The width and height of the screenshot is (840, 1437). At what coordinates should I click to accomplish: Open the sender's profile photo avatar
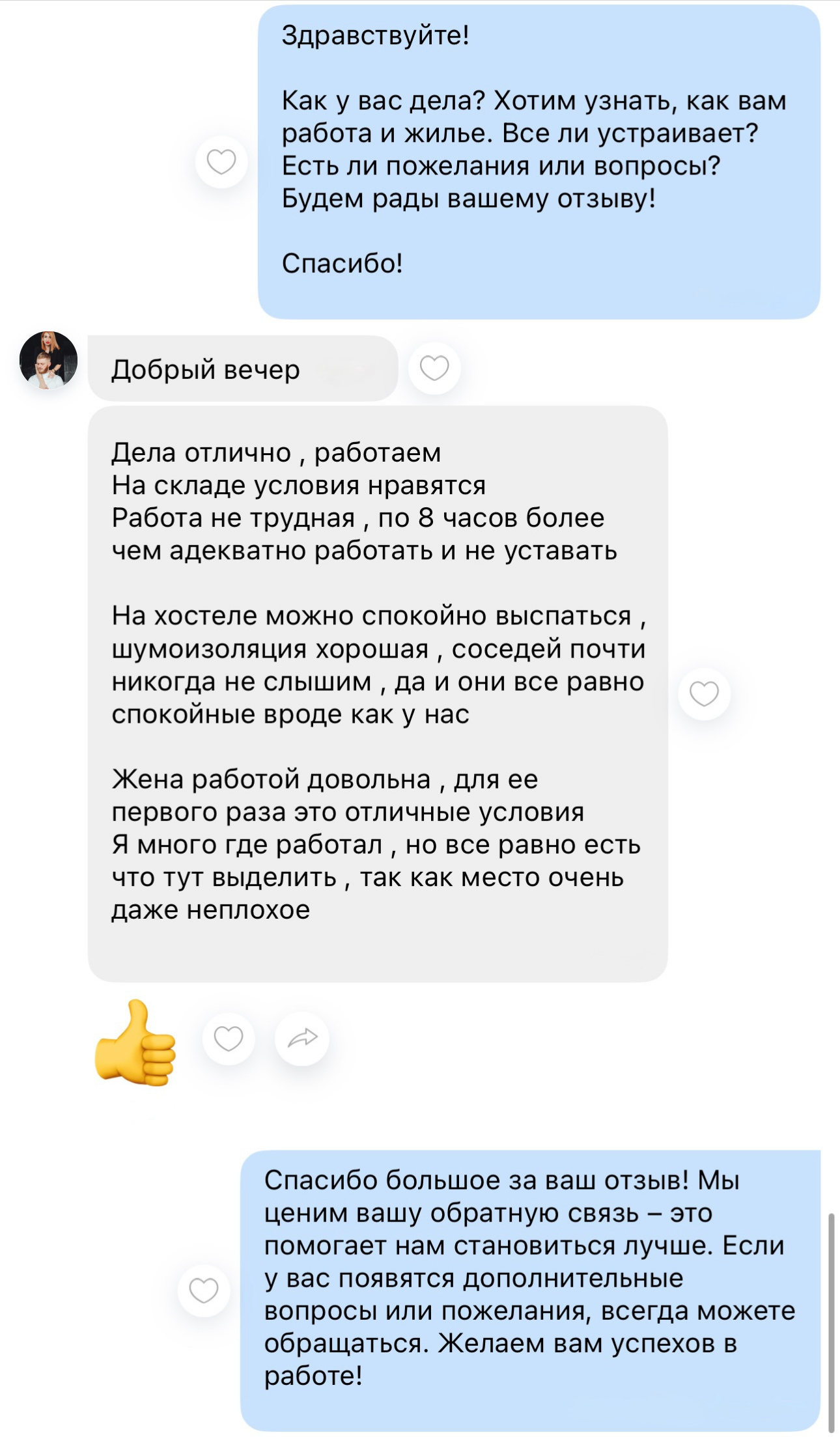tap(49, 360)
